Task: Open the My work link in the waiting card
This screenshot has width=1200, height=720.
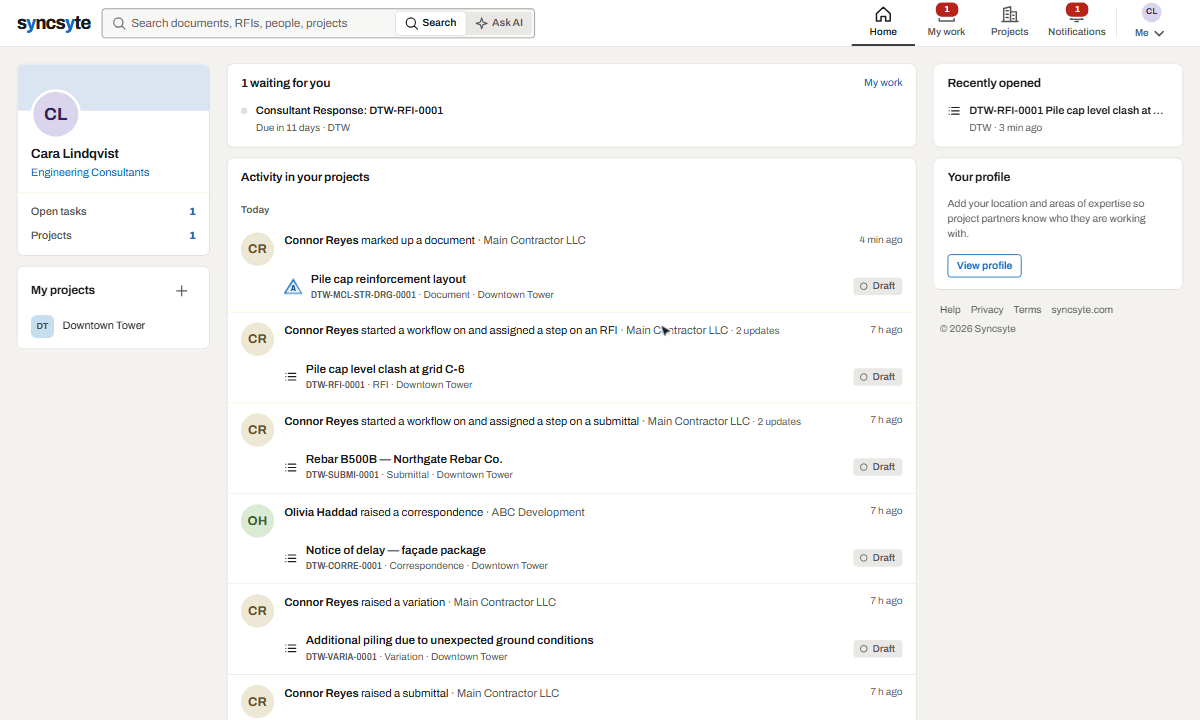Action: click(883, 83)
